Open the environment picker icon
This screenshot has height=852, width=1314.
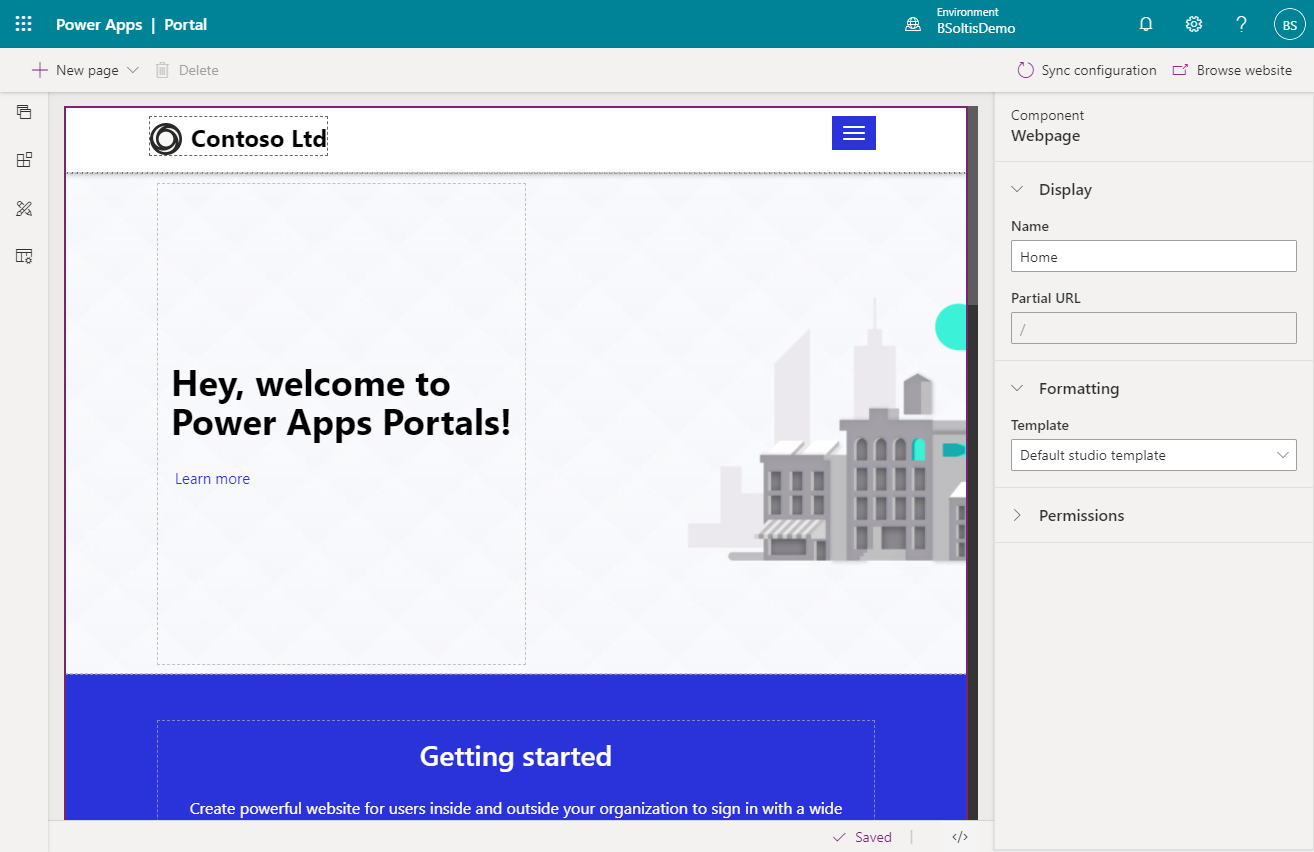(913, 24)
